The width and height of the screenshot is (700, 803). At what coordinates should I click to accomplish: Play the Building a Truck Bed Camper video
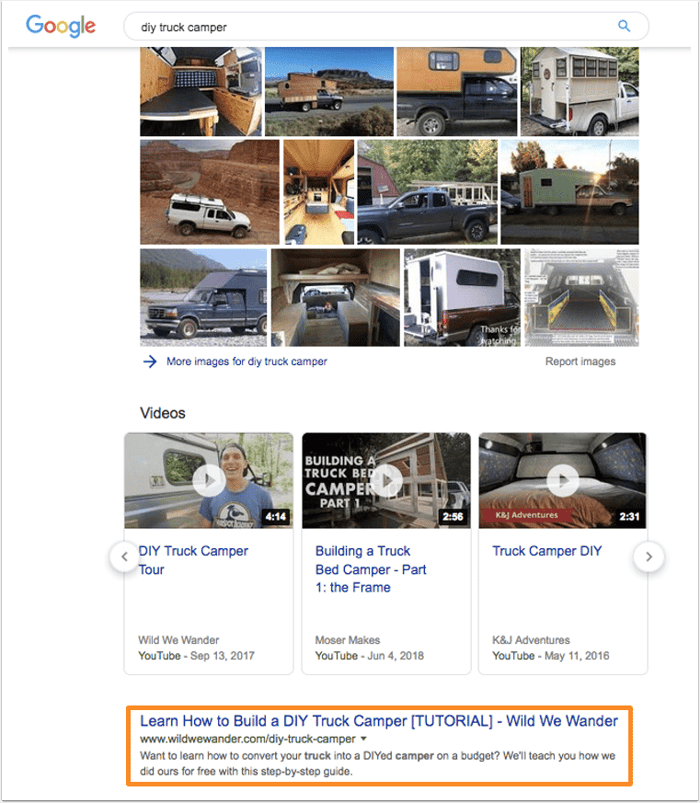(x=386, y=480)
